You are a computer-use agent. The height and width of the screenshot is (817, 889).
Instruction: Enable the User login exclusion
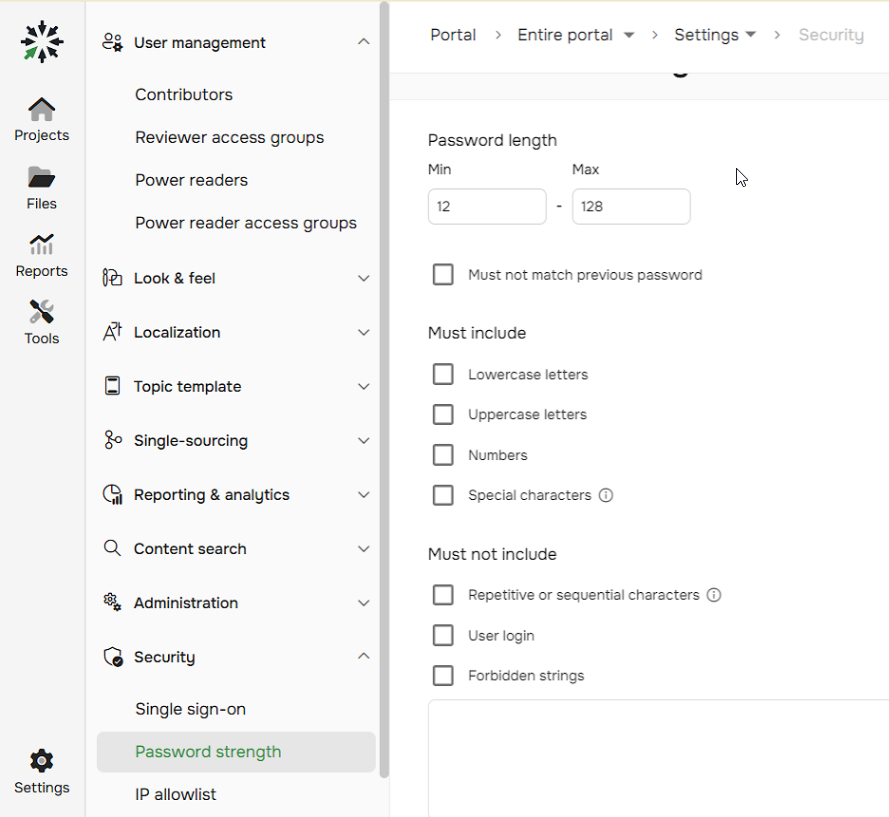443,635
